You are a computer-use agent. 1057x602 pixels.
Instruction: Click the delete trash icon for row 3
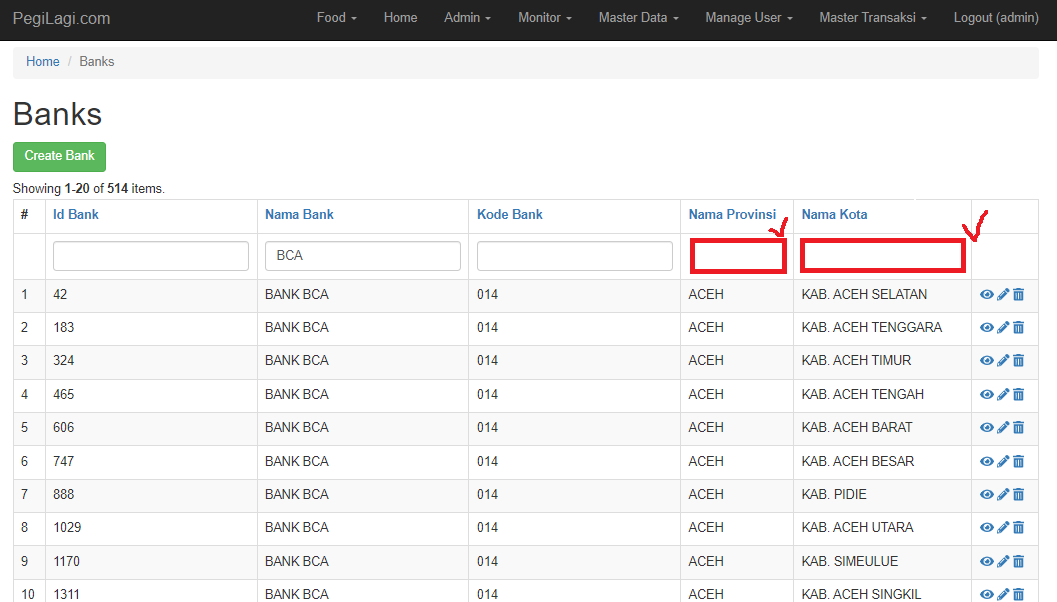coord(1019,361)
